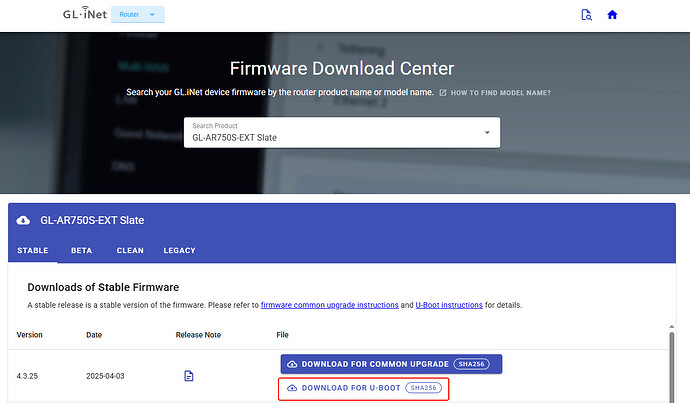Click the external-link icon beside model name help
This screenshot has height=403, width=690.
(442, 93)
